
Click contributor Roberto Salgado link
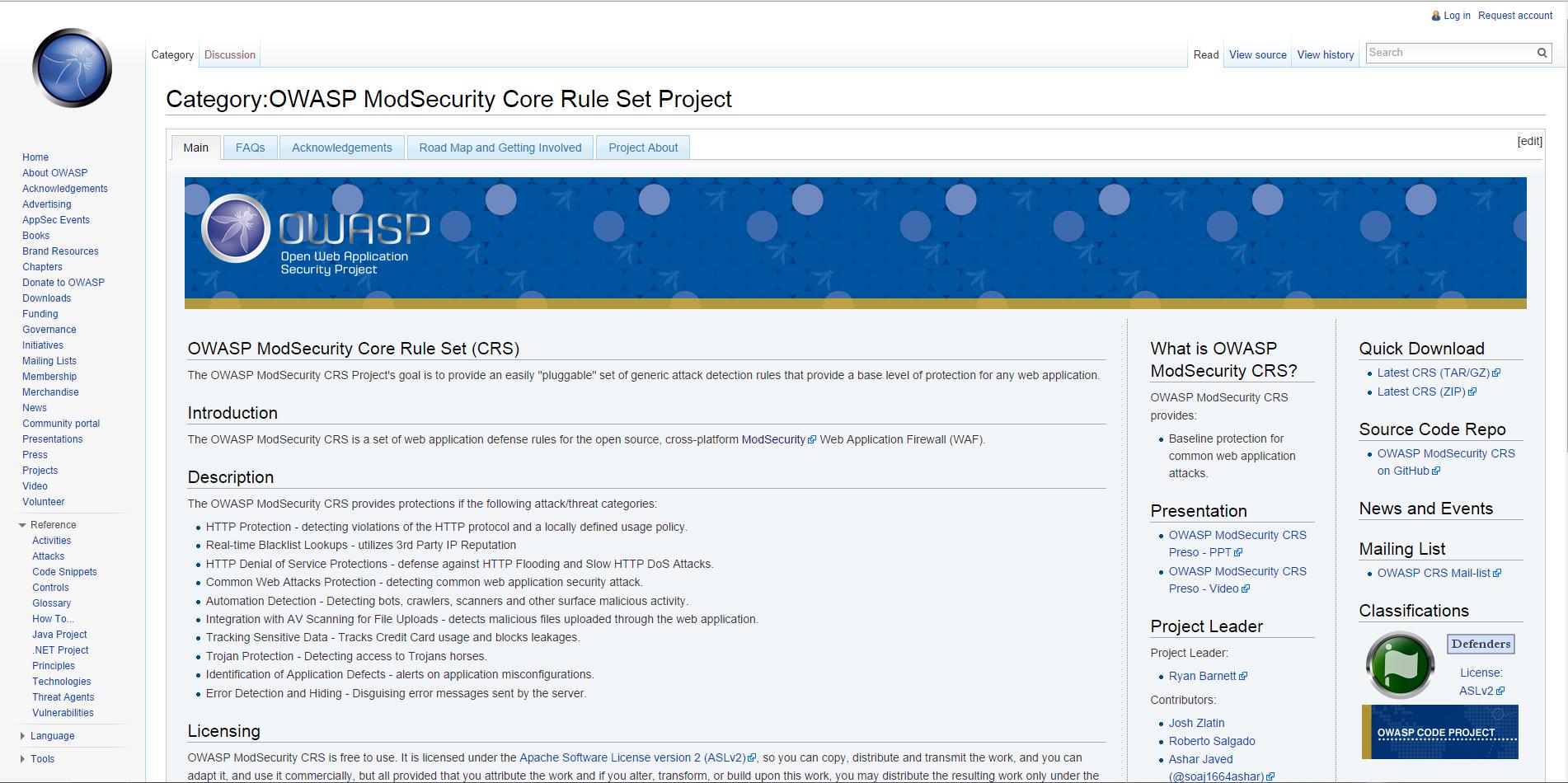click(1212, 741)
